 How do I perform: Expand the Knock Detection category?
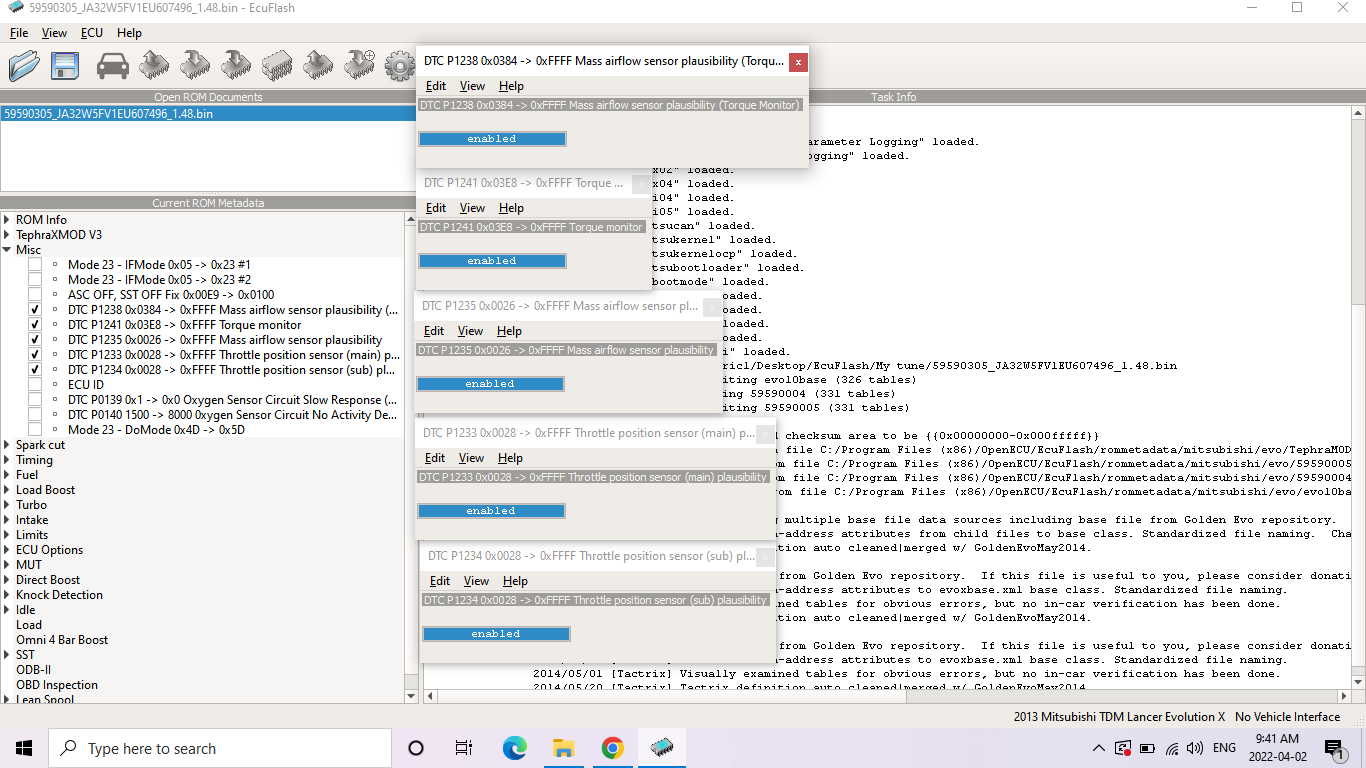pyautogui.click(x=7, y=595)
